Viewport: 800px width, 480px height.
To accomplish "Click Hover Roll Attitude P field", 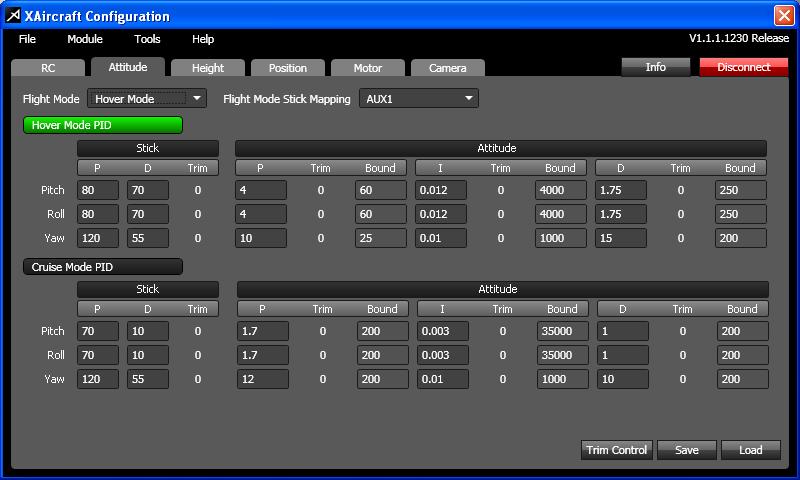I will [x=261, y=214].
